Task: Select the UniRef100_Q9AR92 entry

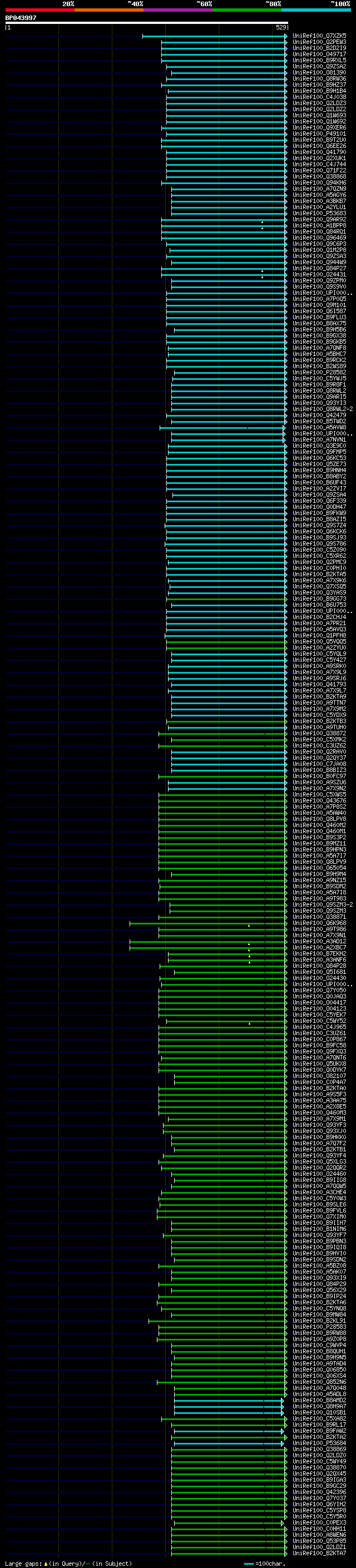Action: click(319, 219)
